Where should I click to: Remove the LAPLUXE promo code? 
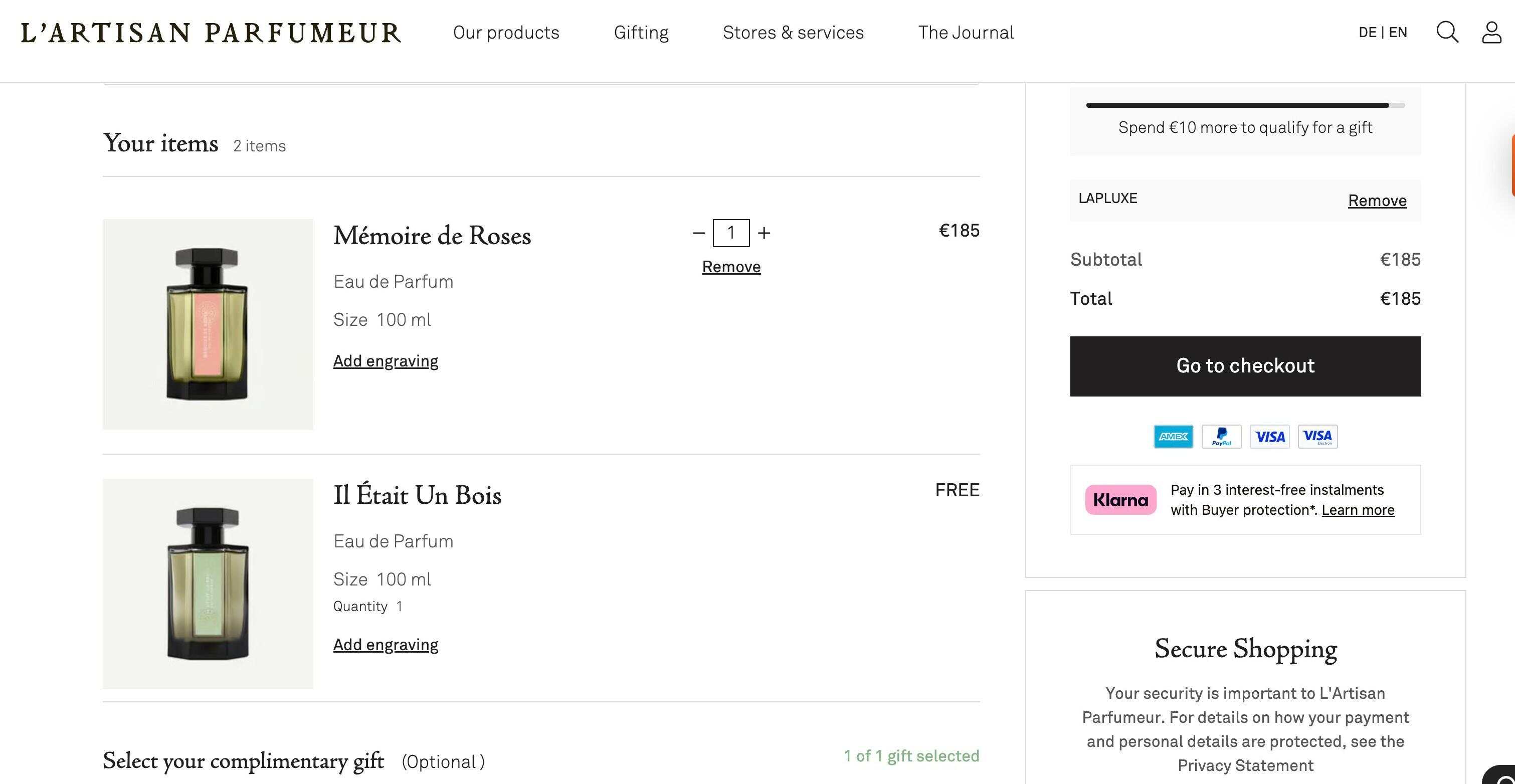click(x=1377, y=201)
